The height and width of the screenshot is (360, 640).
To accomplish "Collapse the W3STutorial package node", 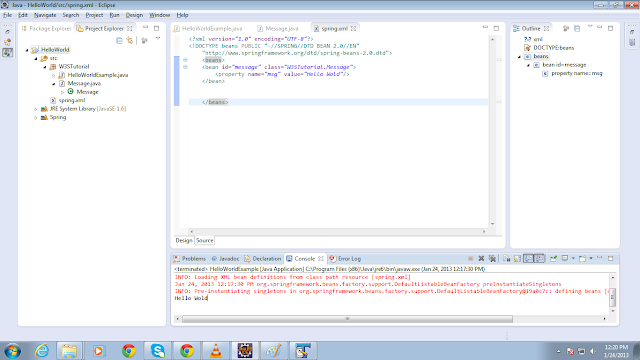I will coord(45,67).
